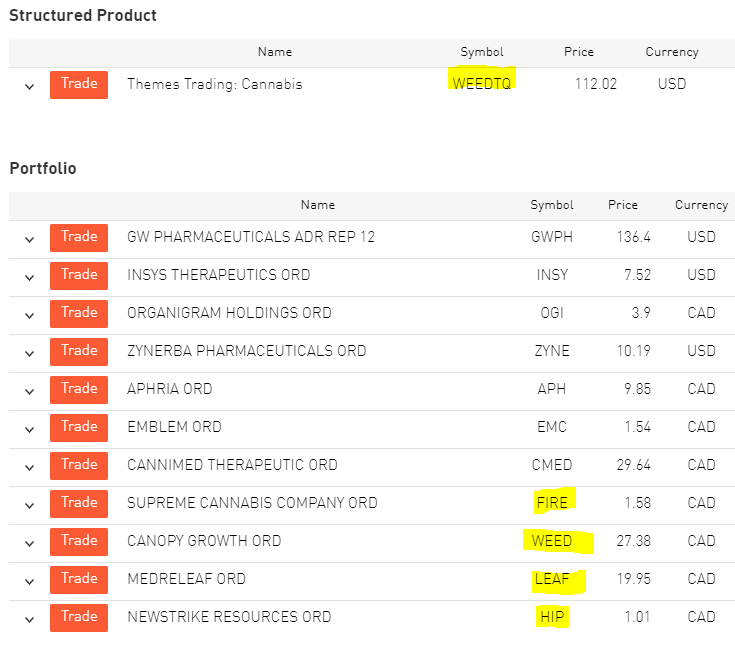Click the 136.4 price cell
The height and width of the screenshot is (645, 735).
pyautogui.click(x=633, y=237)
